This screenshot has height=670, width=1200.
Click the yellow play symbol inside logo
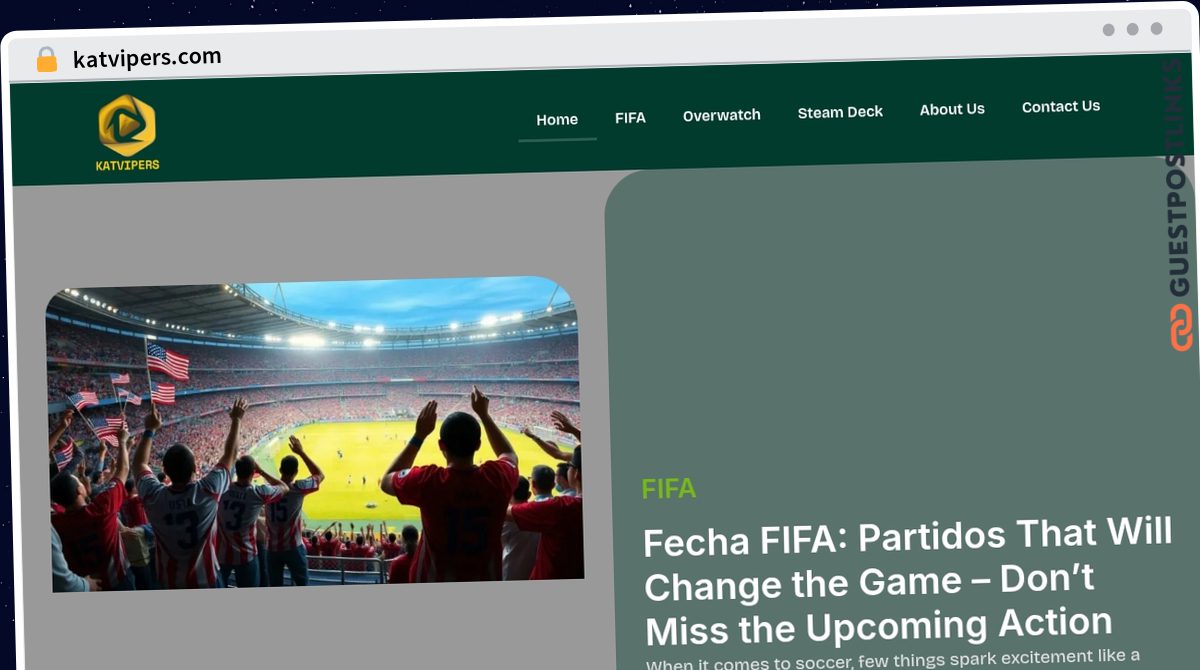click(127, 125)
